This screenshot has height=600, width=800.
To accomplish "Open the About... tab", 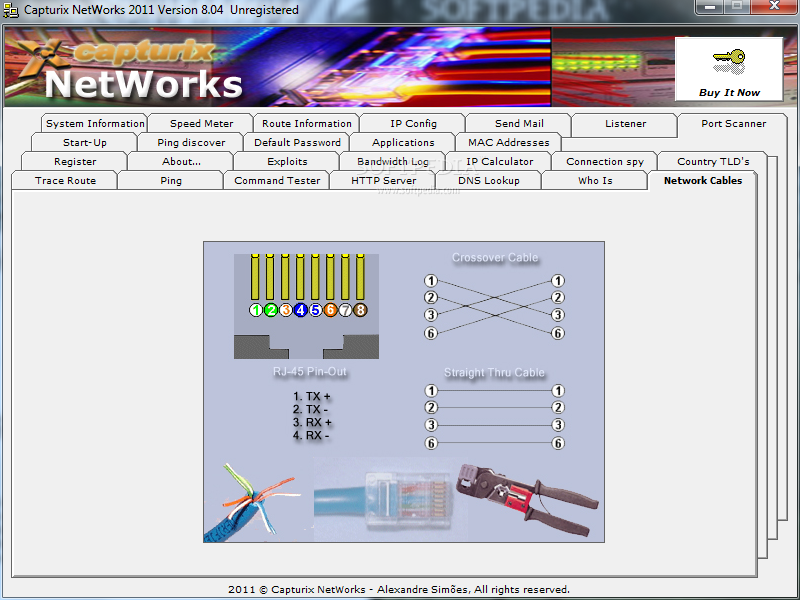I will click(x=181, y=161).
